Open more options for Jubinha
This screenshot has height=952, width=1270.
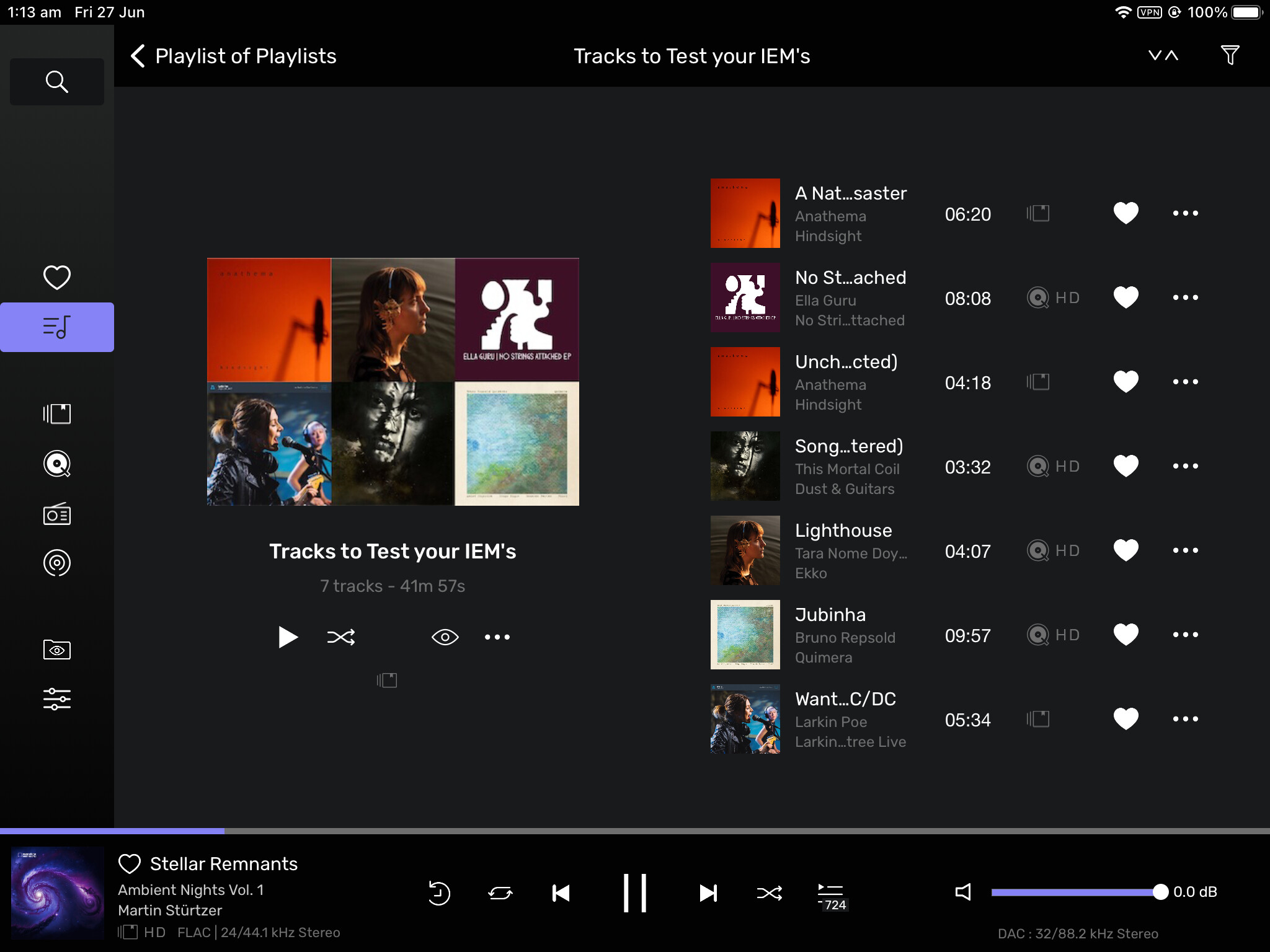coord(1185,635)
